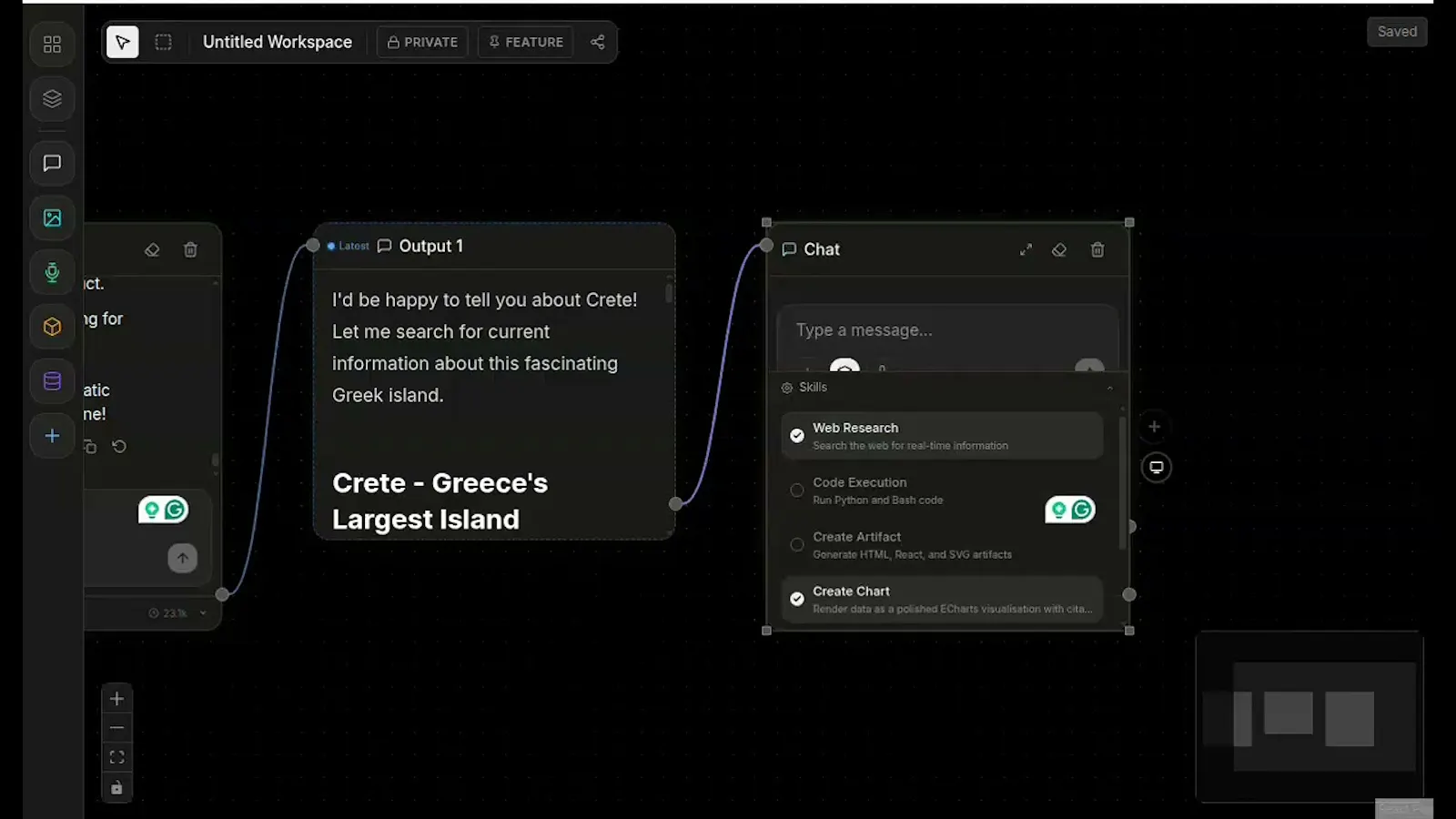This screenshot has width=1456, height=819.
Task: Open token count dropdown in left node
Action: tap(178, 613)
